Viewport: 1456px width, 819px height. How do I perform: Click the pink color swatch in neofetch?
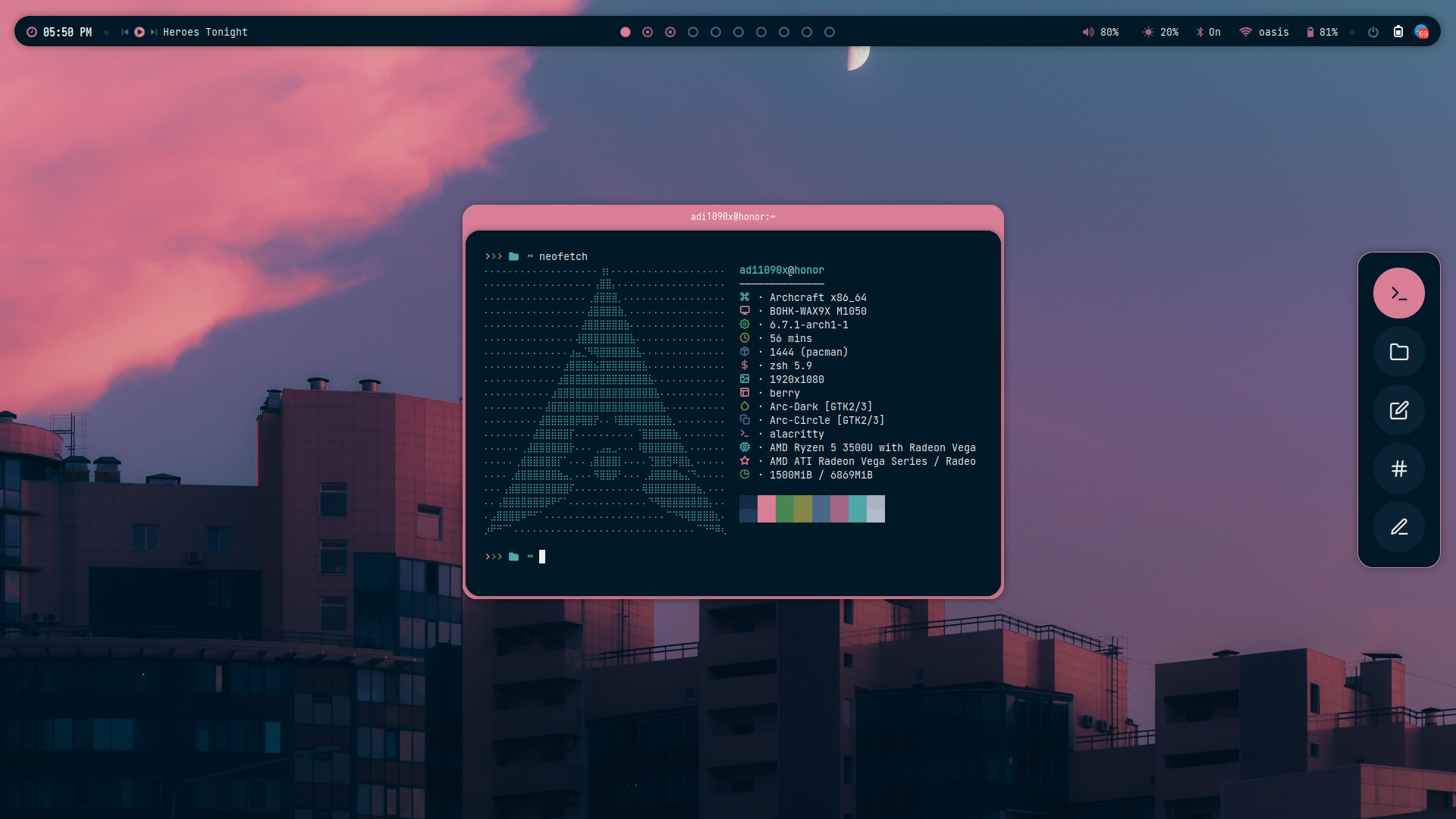click(766, 509)
